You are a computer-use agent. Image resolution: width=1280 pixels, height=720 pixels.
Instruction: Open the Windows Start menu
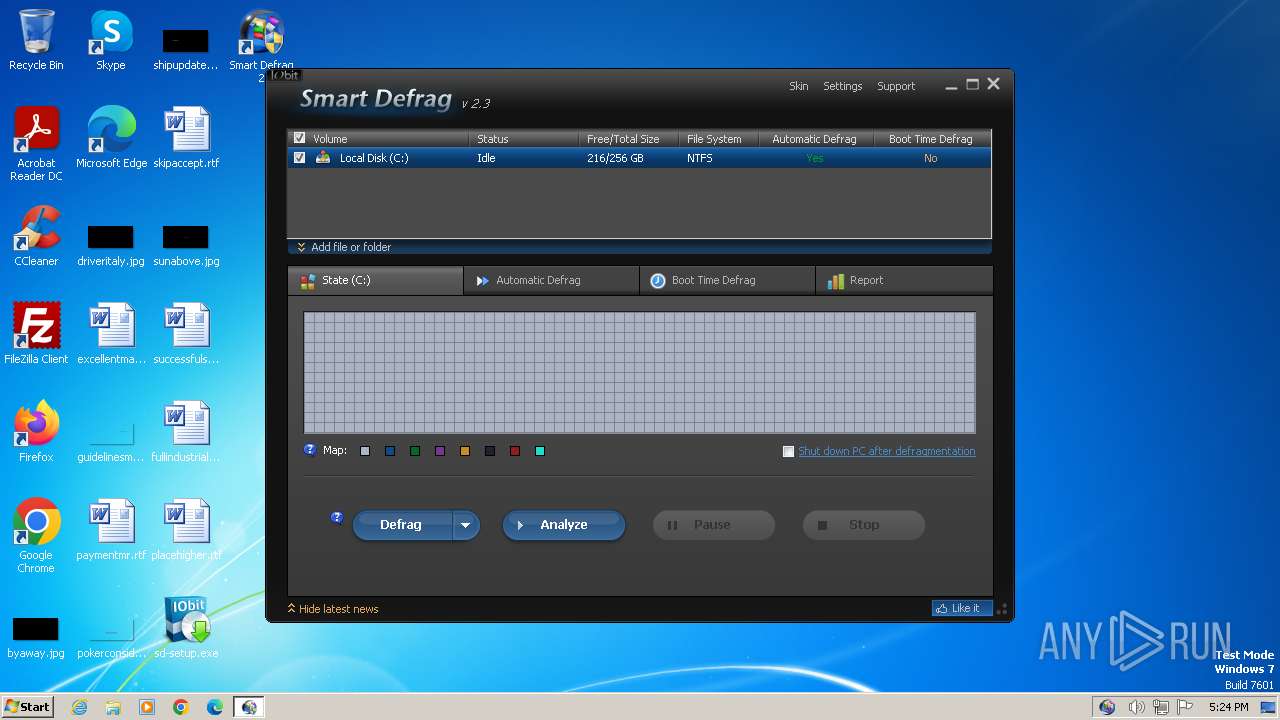click(x=28, y=707)
